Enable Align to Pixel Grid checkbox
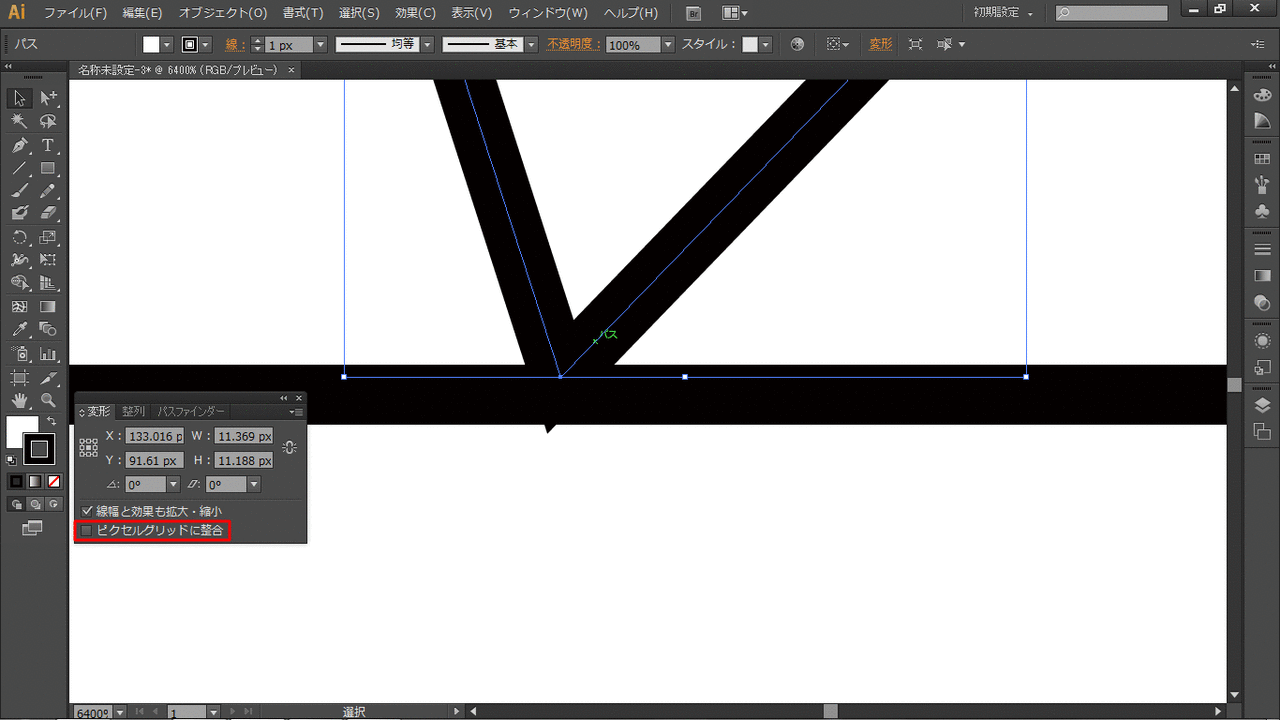The height and width of the screenshot is (720, 1280). tap(87, 530)
